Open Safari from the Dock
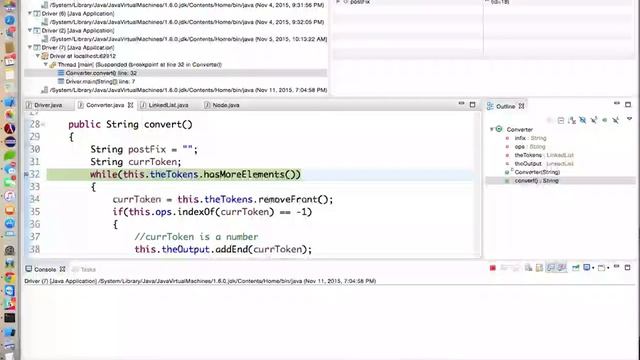This screenshot has width=640, height=360. pos(10,20)
